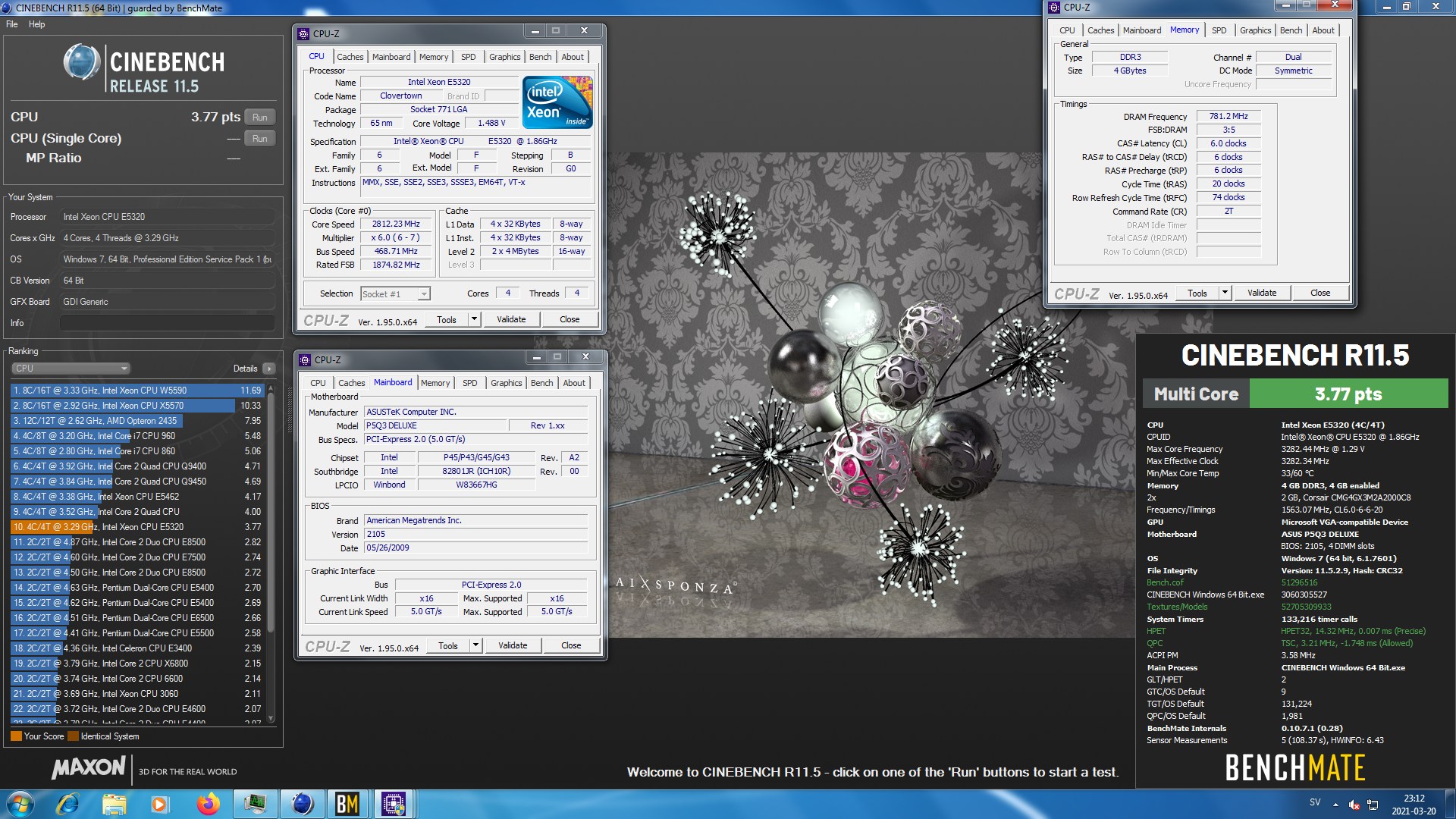Click Close button in the Memory window
Image resolution: width=1456 pixels, height=819 pixels.
coord(1320,293)
